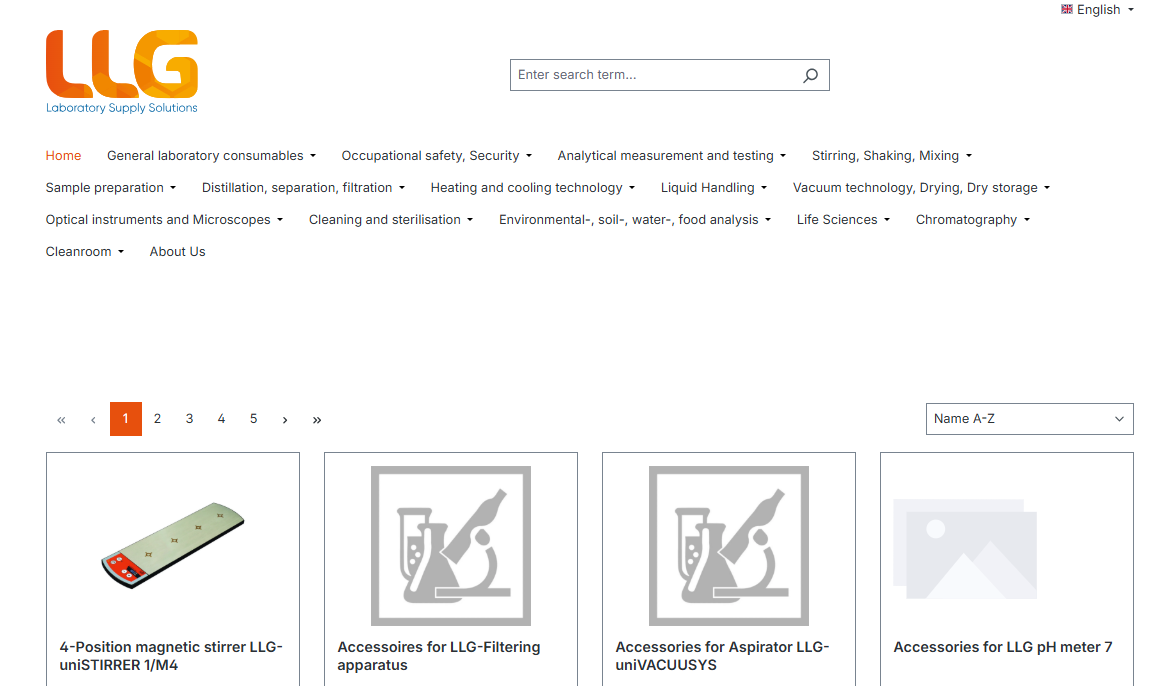Go to pagination page 5
1176x686 pixels.
pyautogui.click(x=254, y=419)
